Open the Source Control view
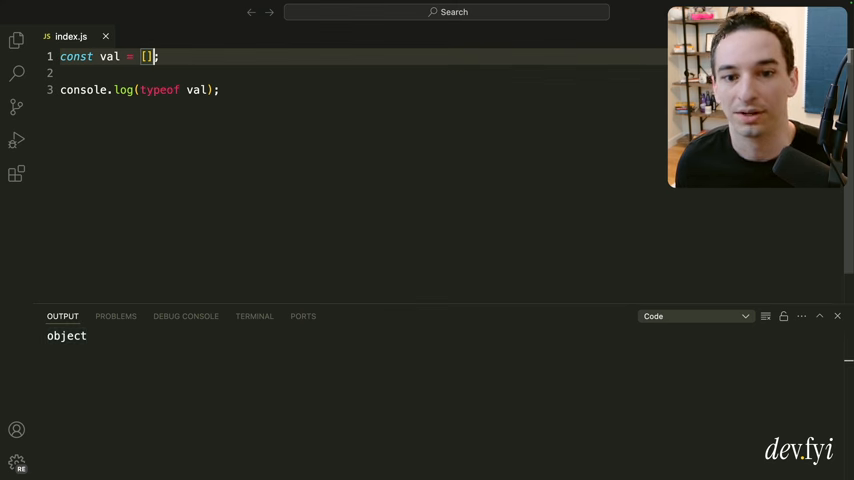The image size is (854, 480). (16, 107)
